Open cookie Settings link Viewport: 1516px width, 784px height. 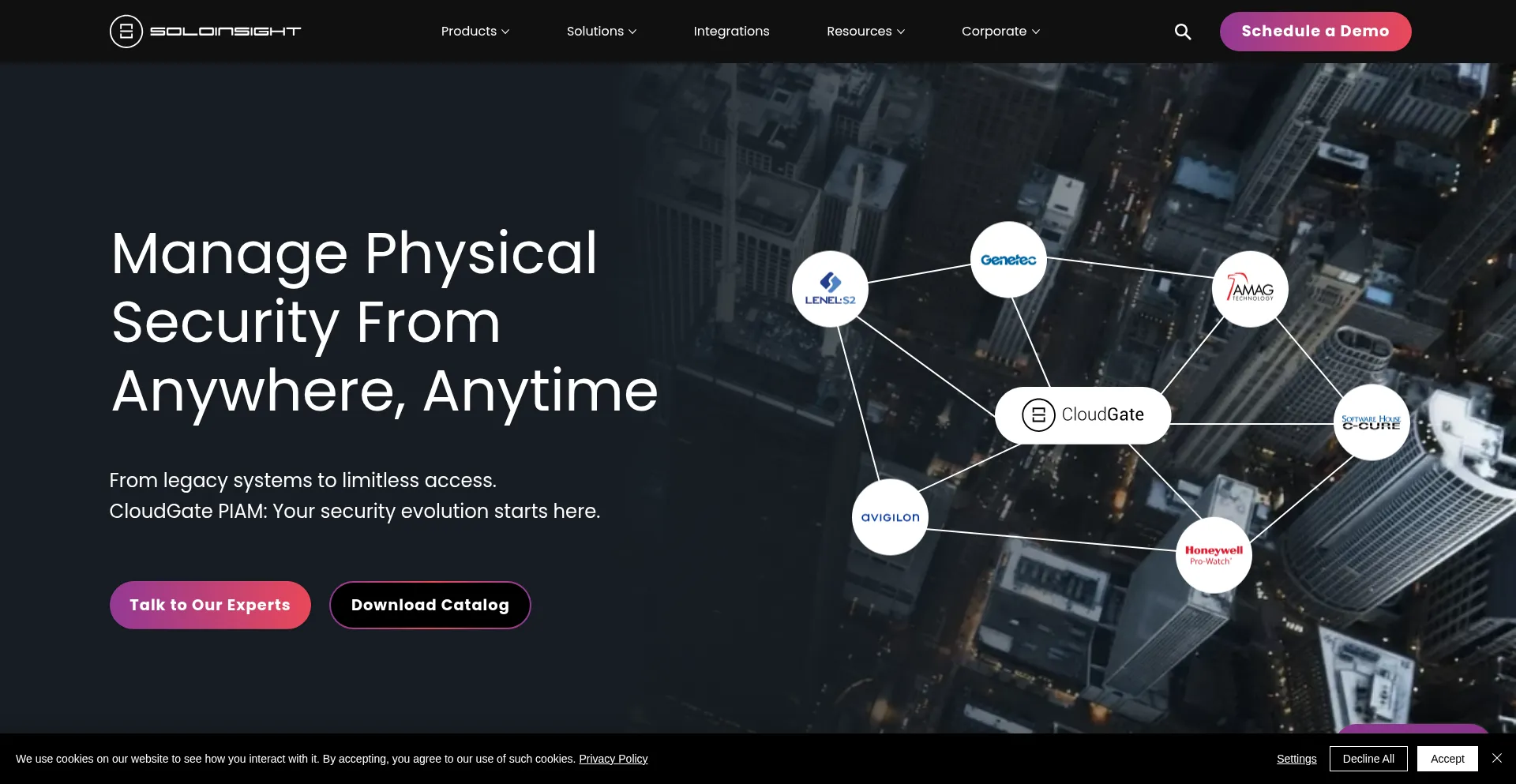[1296, 759]
